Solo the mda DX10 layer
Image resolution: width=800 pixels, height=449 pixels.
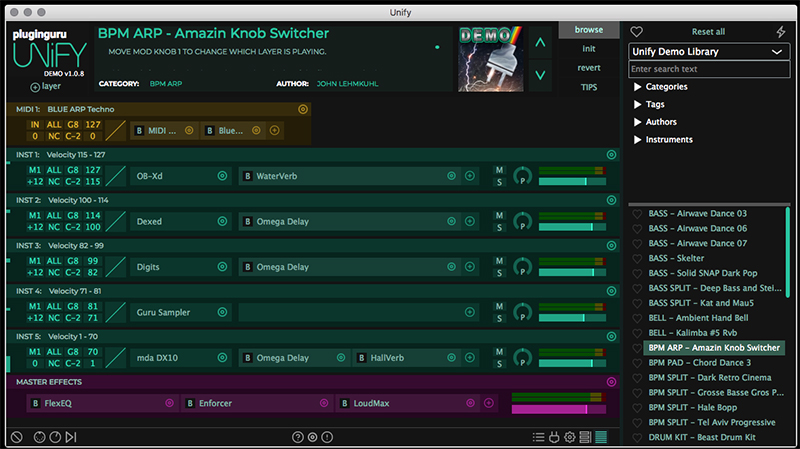499,364
